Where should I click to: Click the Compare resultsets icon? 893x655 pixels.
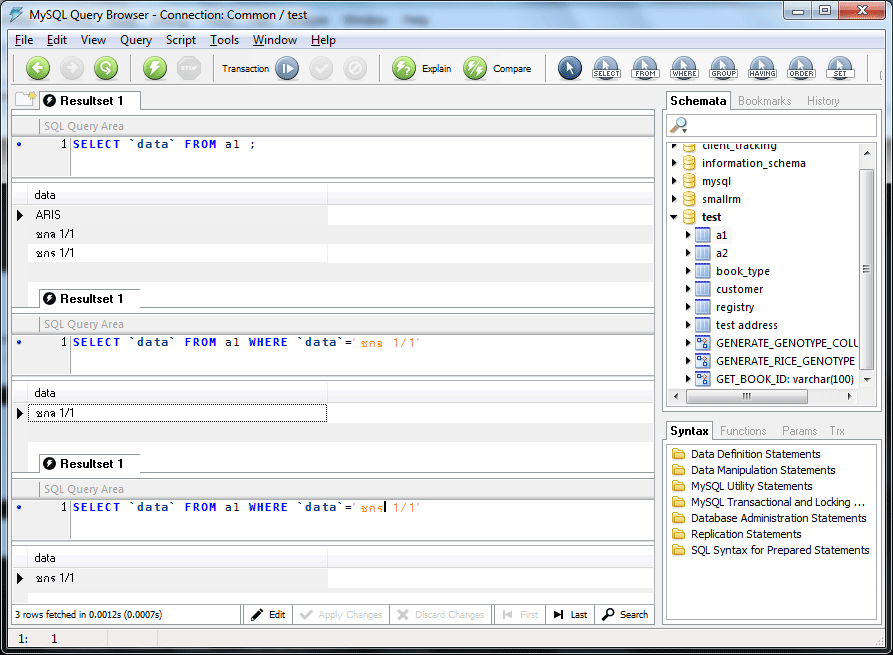point(475,68)
